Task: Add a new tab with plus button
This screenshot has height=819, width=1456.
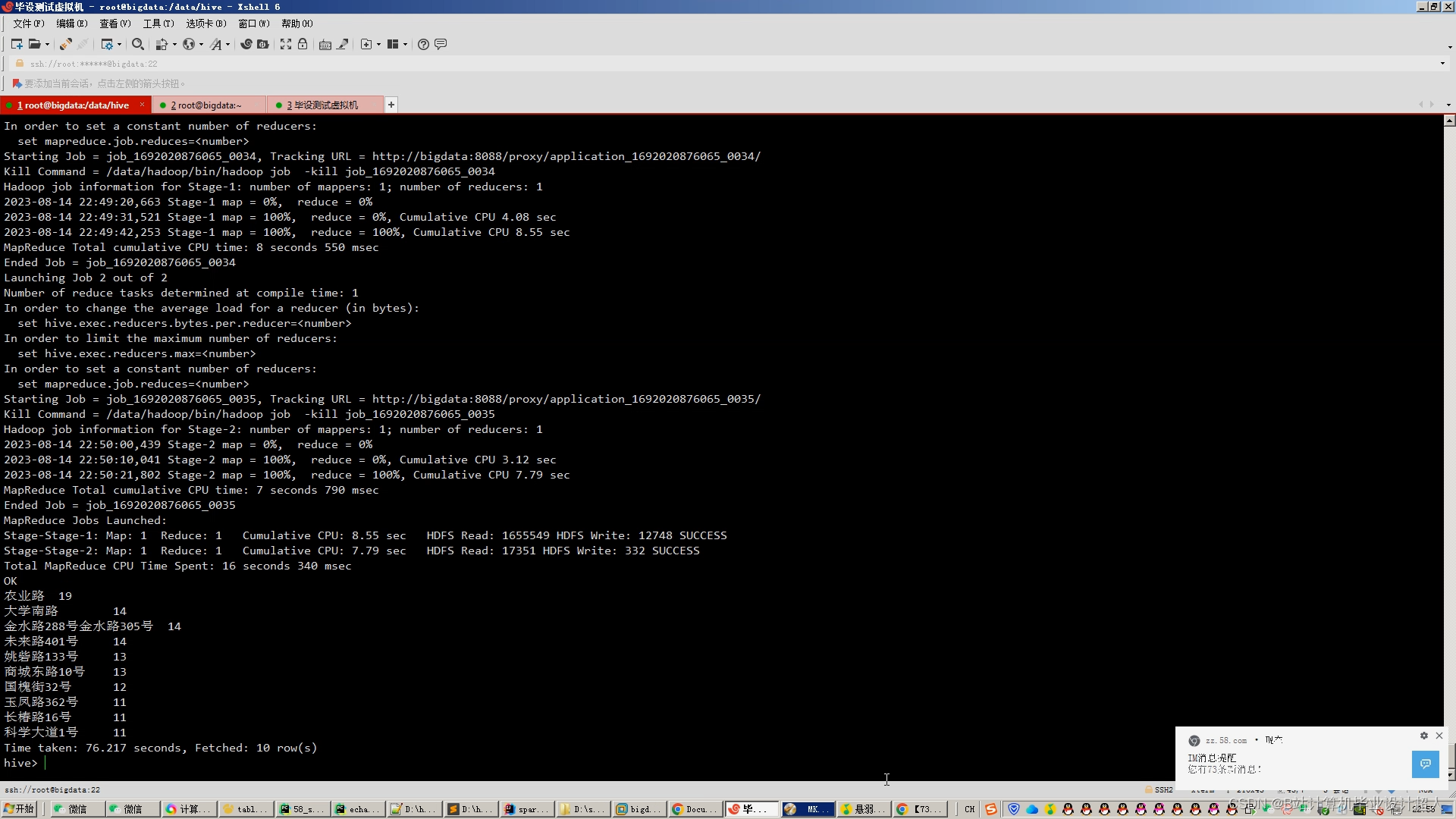Action: pyautogui.click(x=391, y=105)
